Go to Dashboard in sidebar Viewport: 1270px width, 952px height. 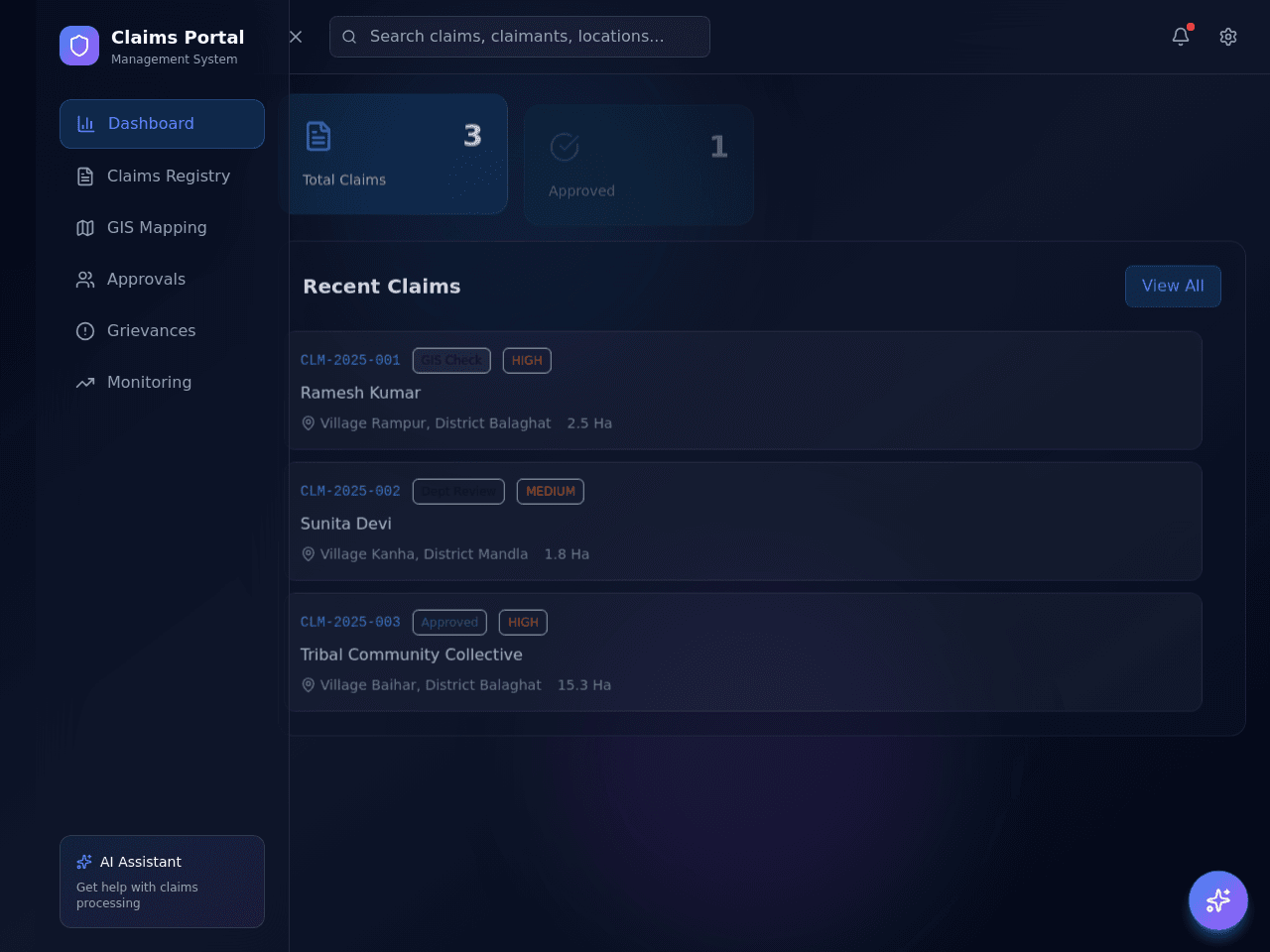pos(162,124)
